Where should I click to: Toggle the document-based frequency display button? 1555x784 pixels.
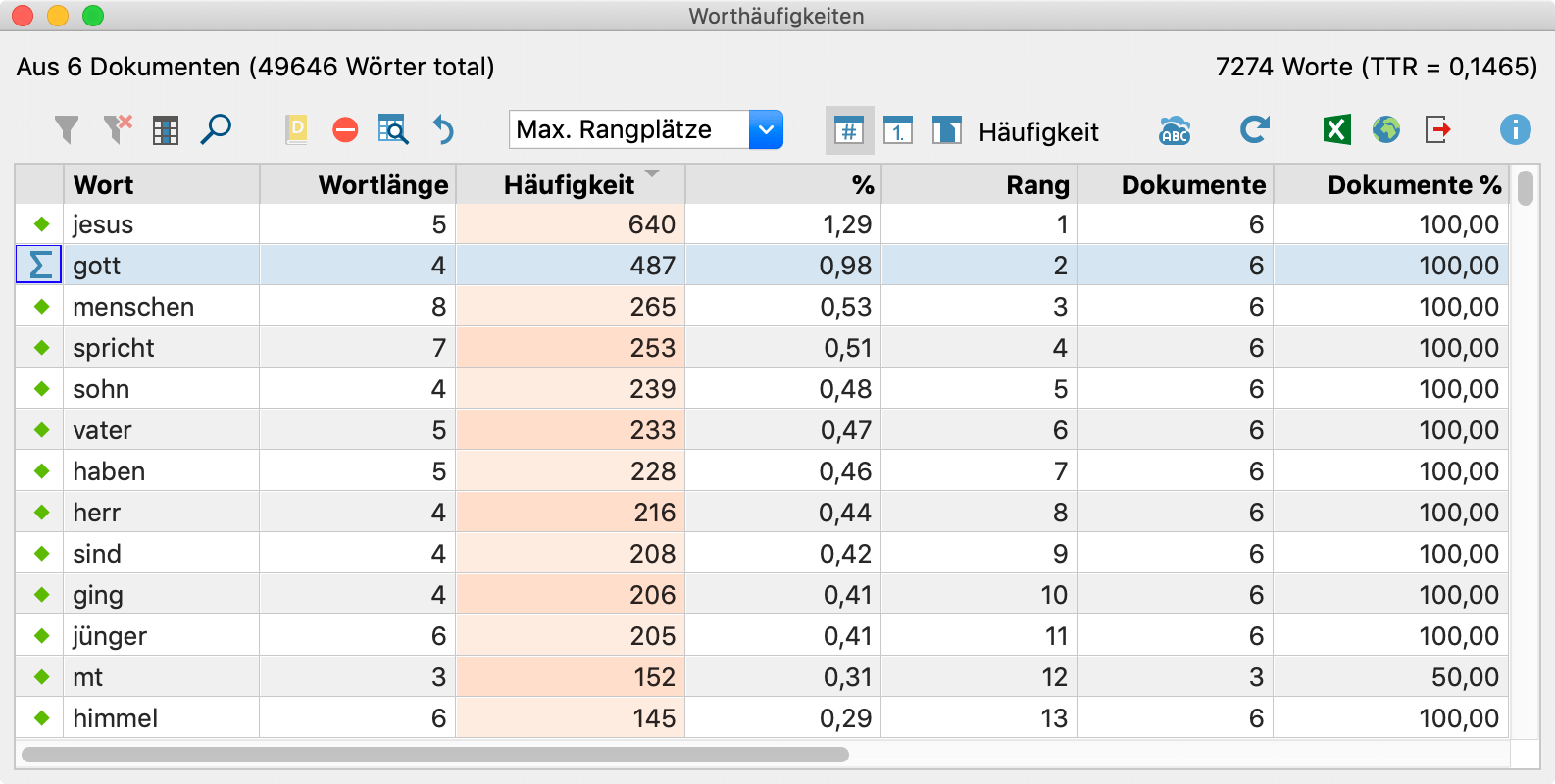[946, 130]
